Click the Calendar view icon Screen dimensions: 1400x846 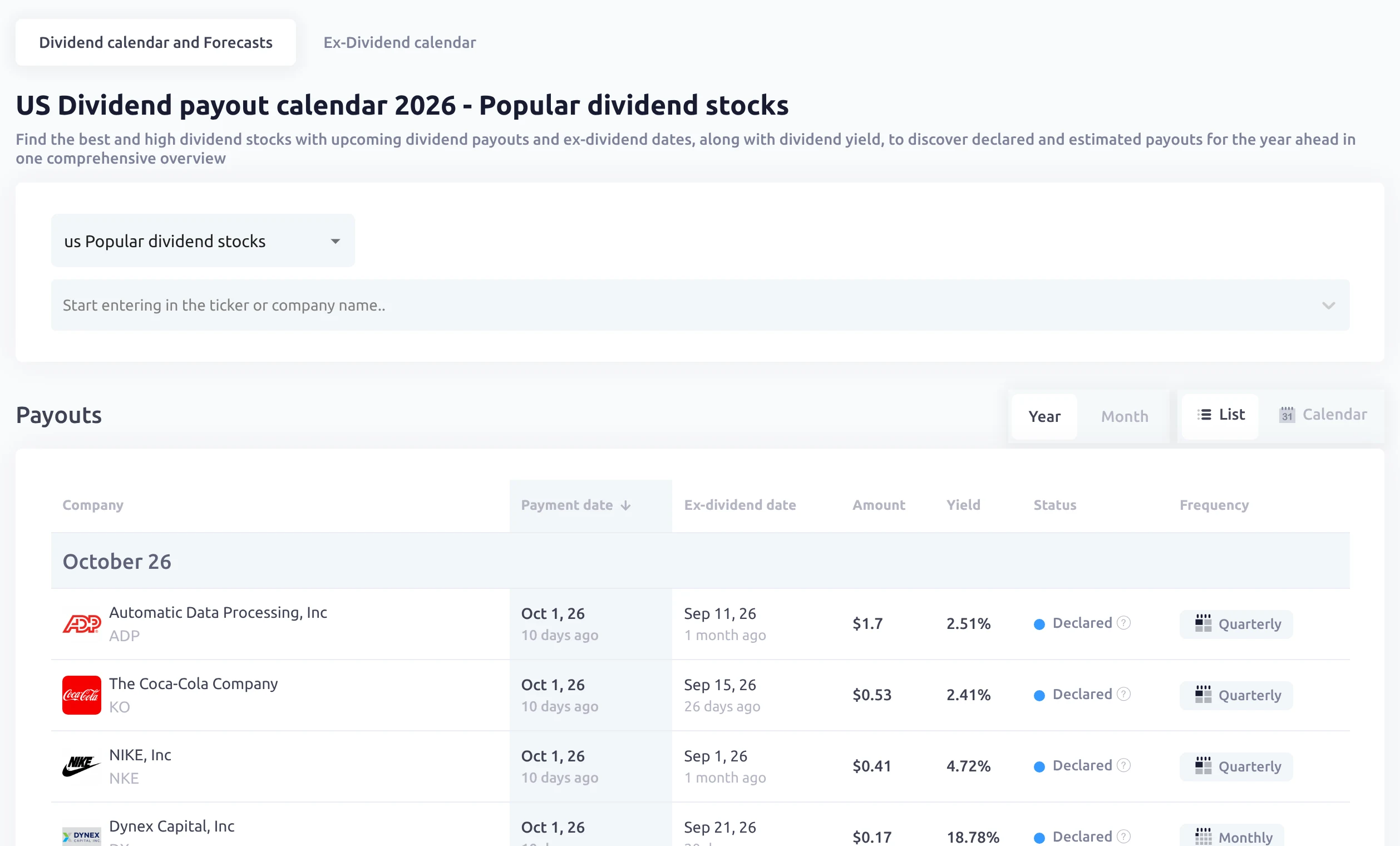1287,415
